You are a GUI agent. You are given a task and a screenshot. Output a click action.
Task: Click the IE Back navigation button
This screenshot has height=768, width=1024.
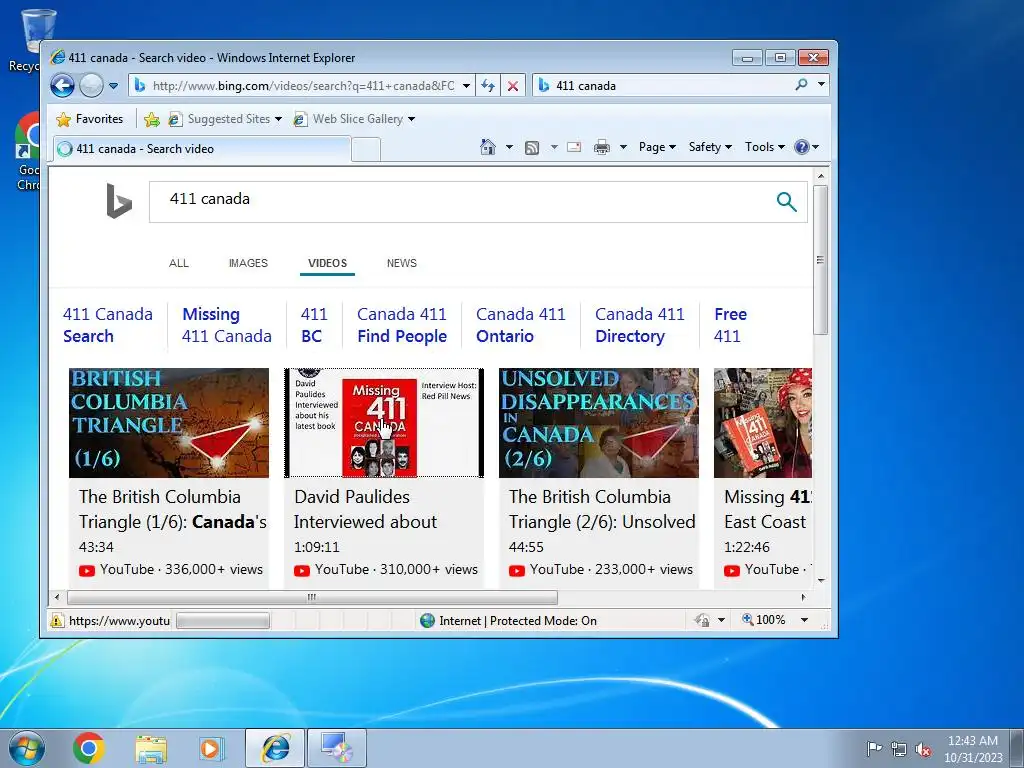[x=63, y=86]
